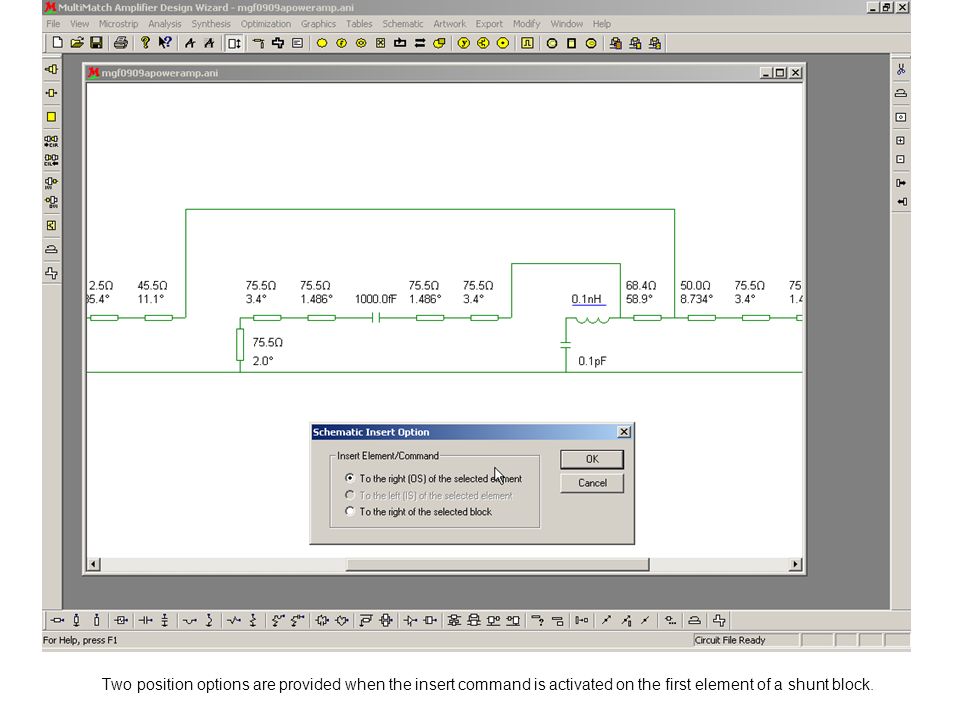Click the amplifier triangle icon in bottom toolbar
The image size is (960, 720).
coord(410,620)
